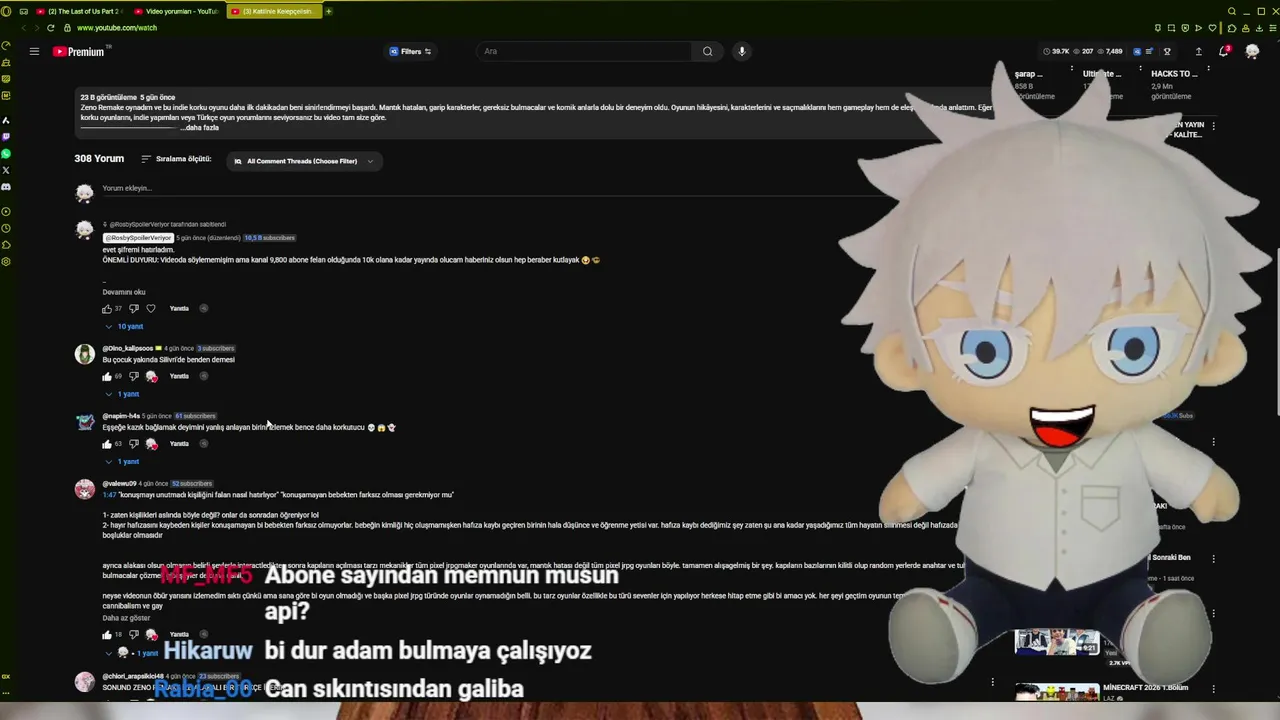Expand '1 yanıt' under @Dino_kalipsoos comment
The height and width of the screenshot is (720, 1280).
[123, 394]
